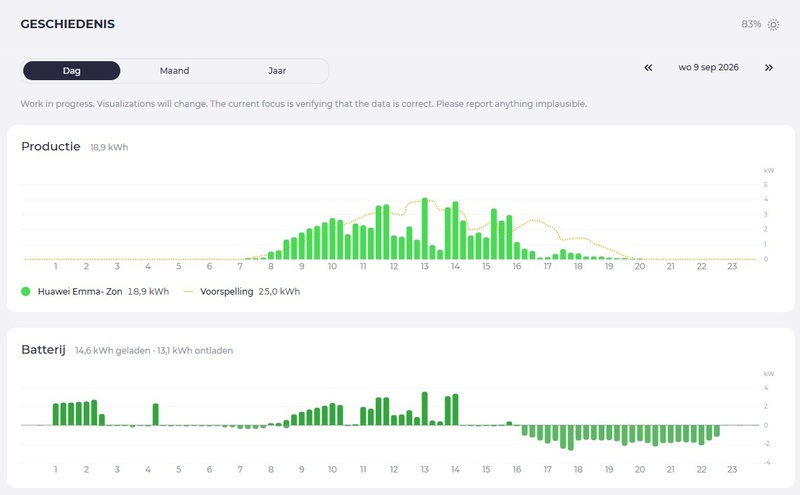
Task: Click the battery charge bar just after hour 4
Action: click(x=156, y=414)
